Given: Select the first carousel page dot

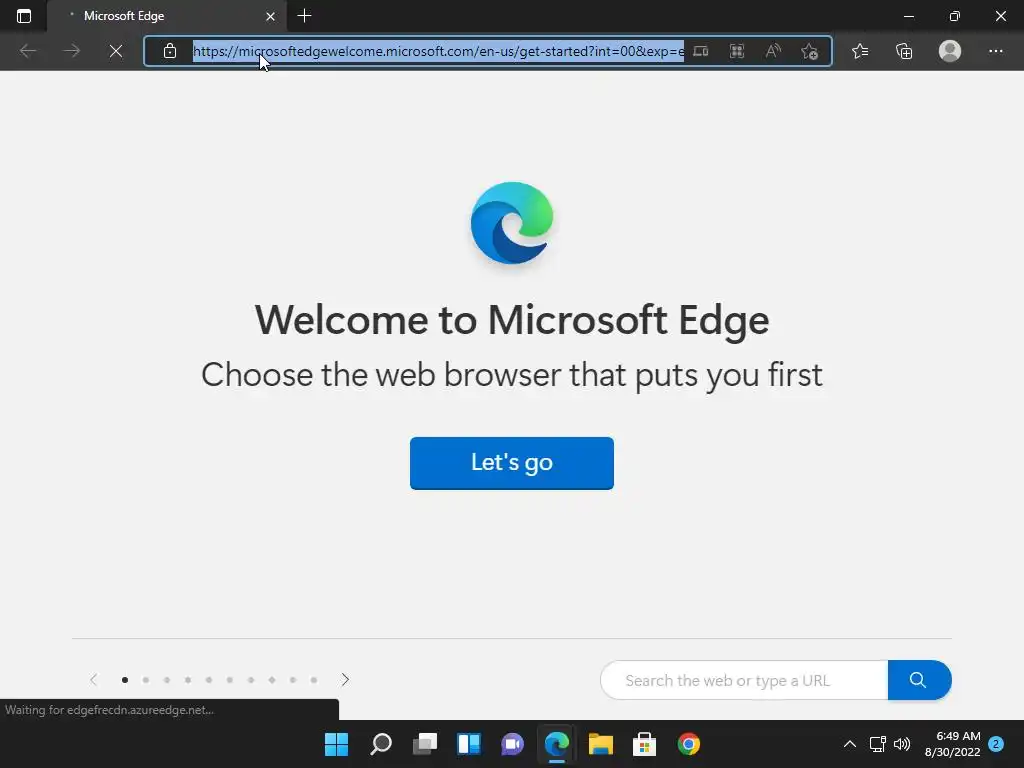Looking at the screenshot, I should (x=125, y=680).
